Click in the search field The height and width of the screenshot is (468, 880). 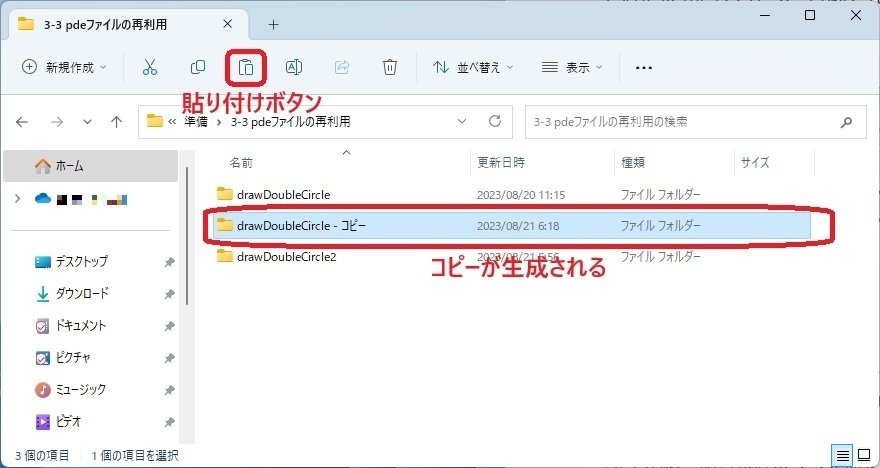[696, 122]
